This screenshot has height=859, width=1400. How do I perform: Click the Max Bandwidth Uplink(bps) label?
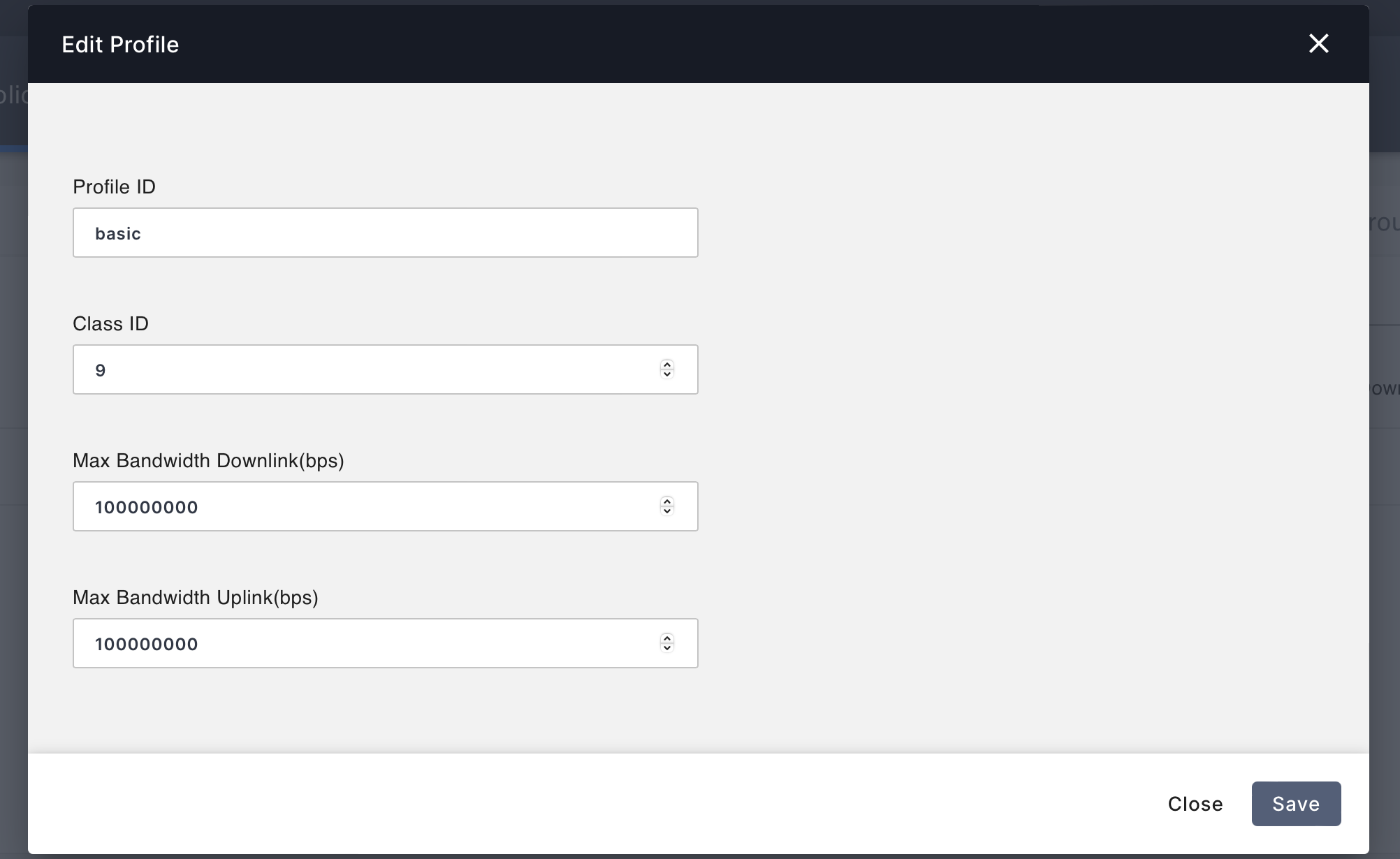[x=196, y=598]
